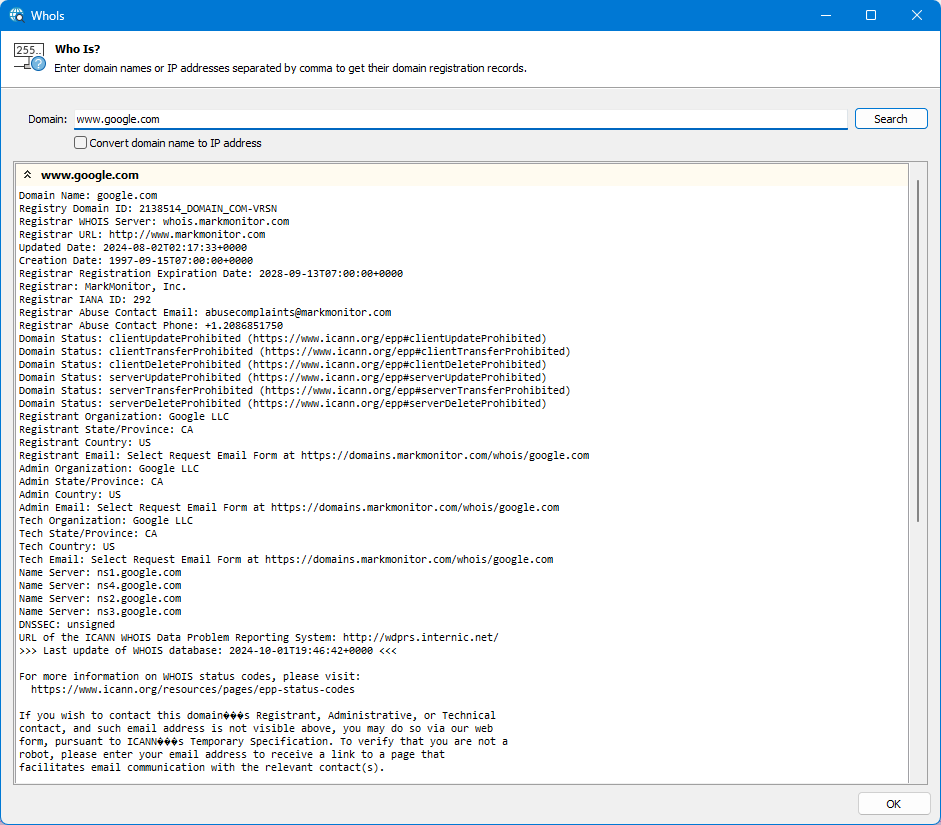Confirm with the OK button
The image size is (941, 825).
[894, 804]
